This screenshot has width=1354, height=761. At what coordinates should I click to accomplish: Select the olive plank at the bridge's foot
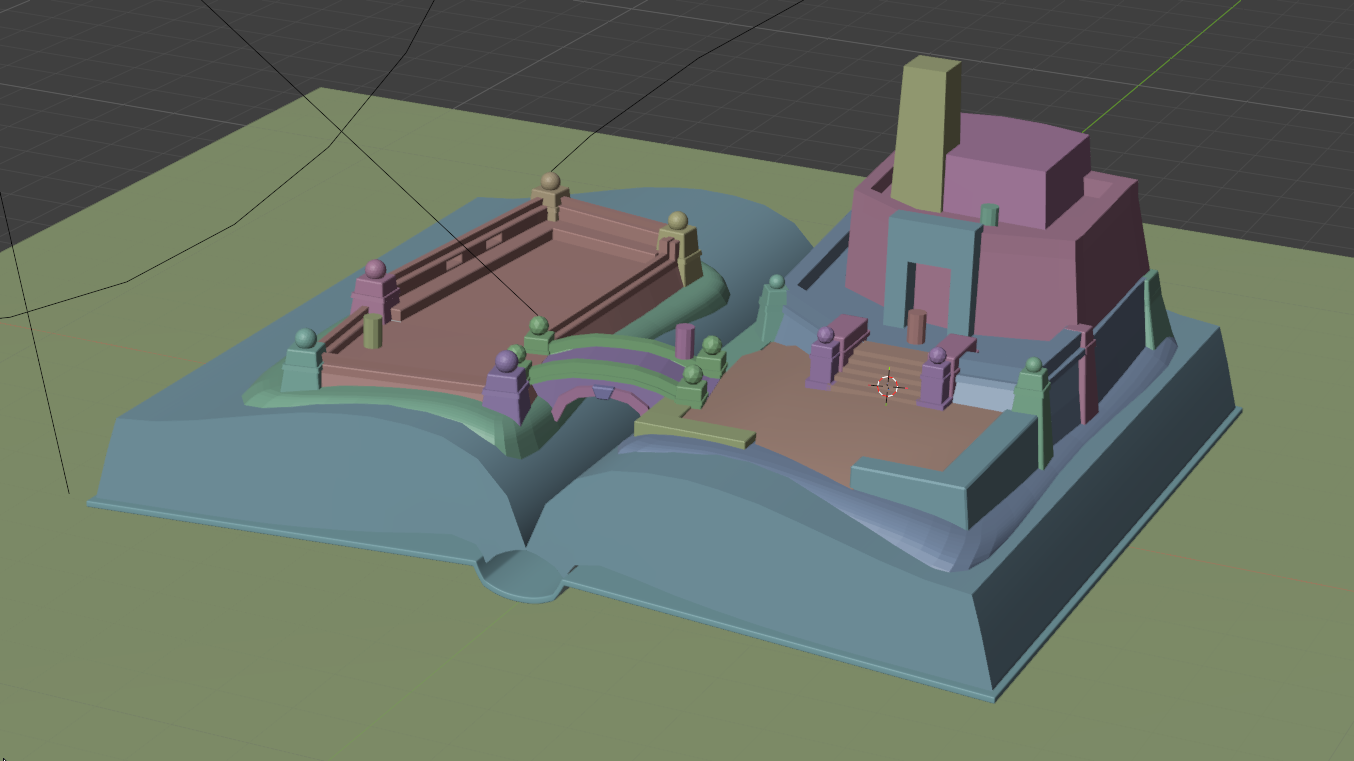694,432
